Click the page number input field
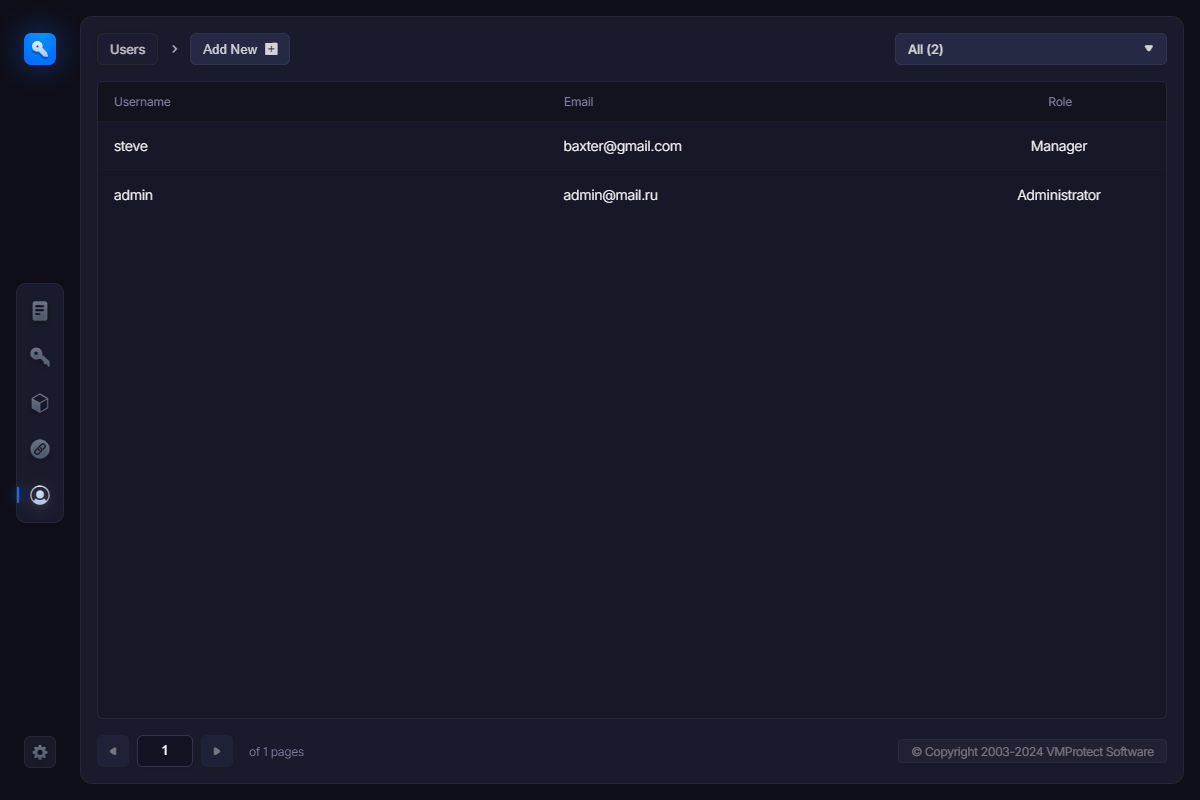The width and height of the screenshot is (1200, 800). coord(165,751)
